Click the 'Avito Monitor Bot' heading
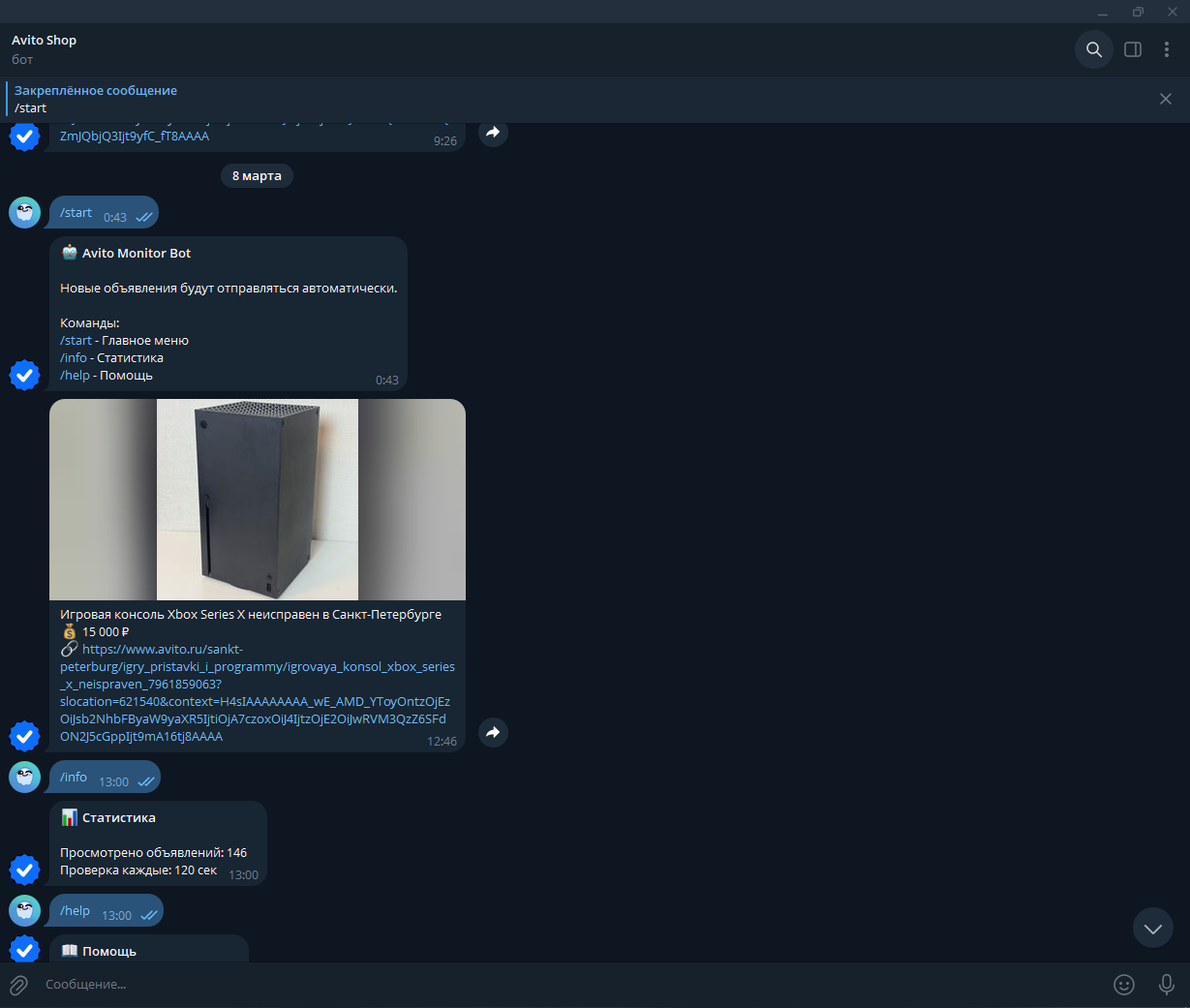The width and height of the screenshot is (1190, 1008). point(137,254)
